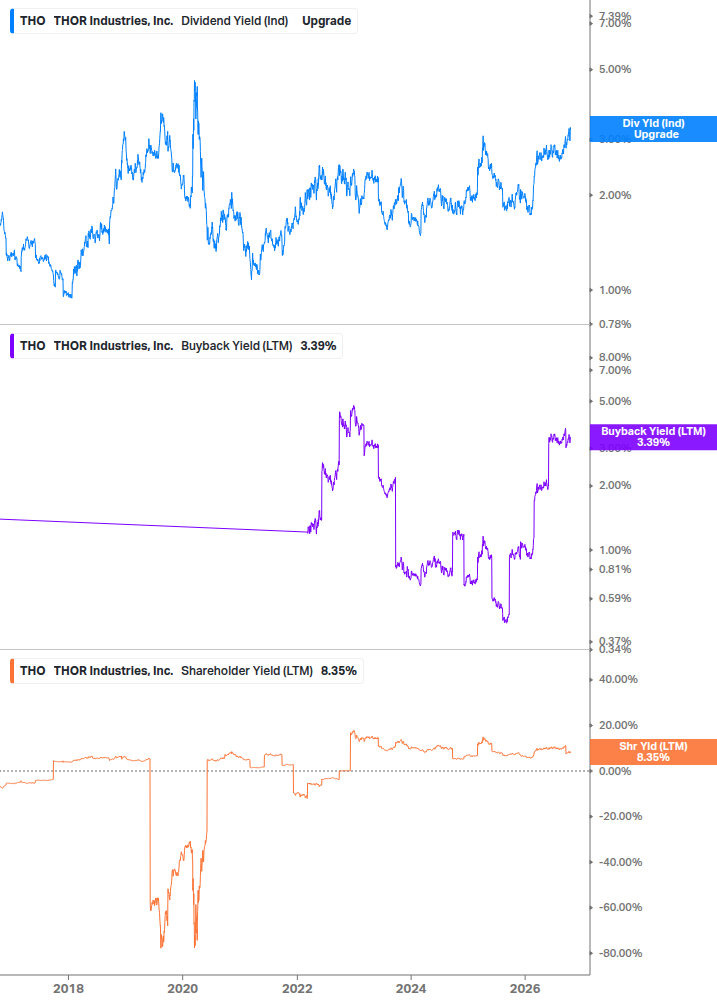Click the THO ticker in the Buyback Yield legend
Screen dimensions: 717x1005
tap(33, 345)
